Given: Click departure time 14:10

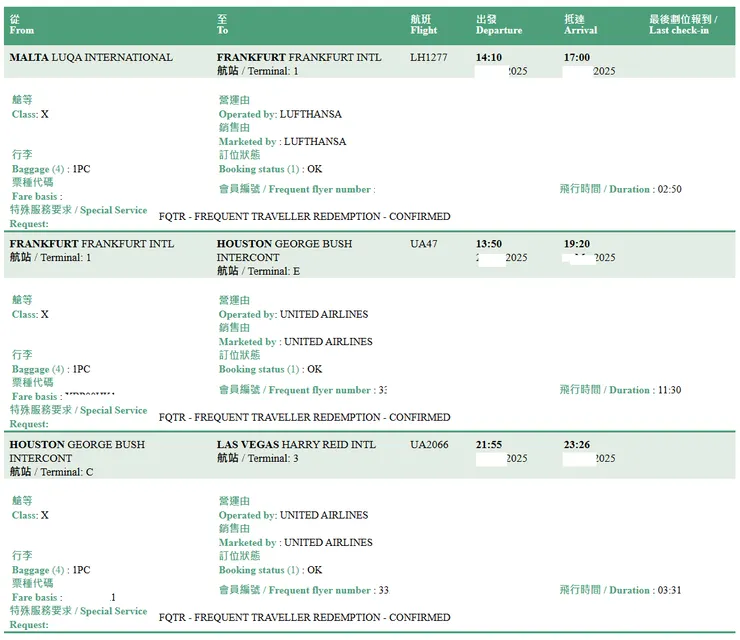Looking at the screenshot, I should point(488,58).
